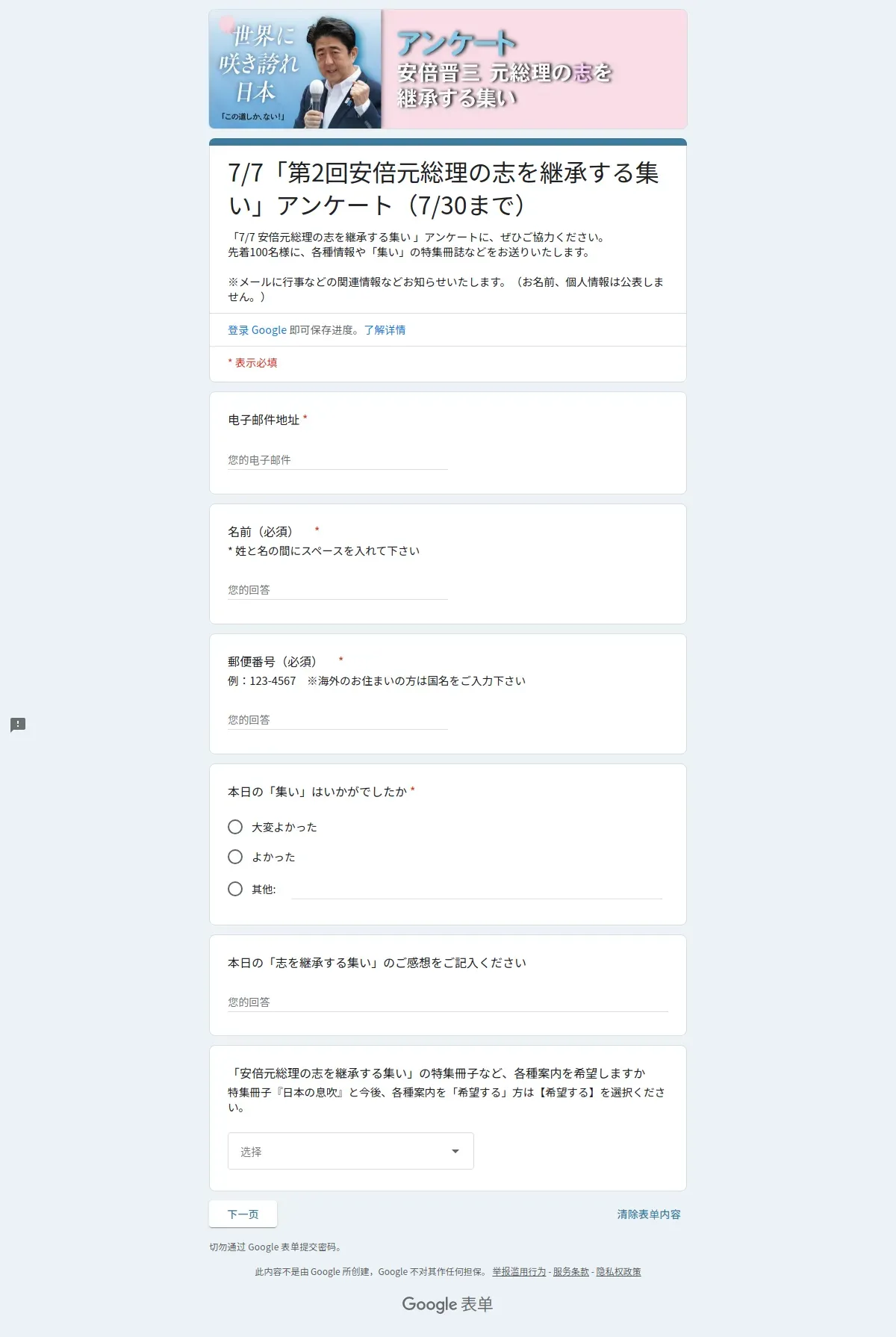Select the よかった radio option
The width and height of the screenshot is (896, 1337).
tap(235, 857)
